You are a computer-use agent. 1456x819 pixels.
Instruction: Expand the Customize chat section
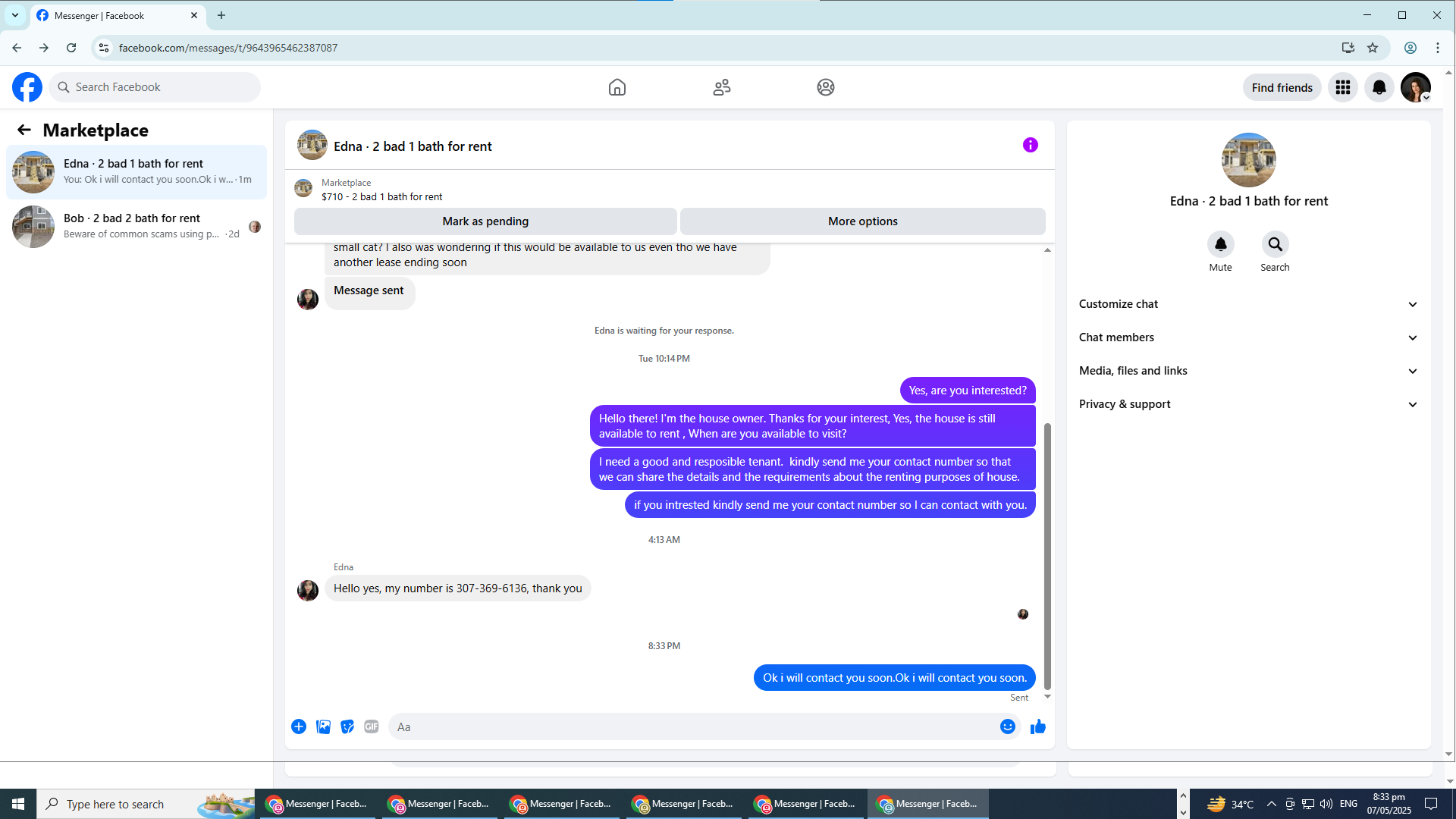tap(1248, 304)
